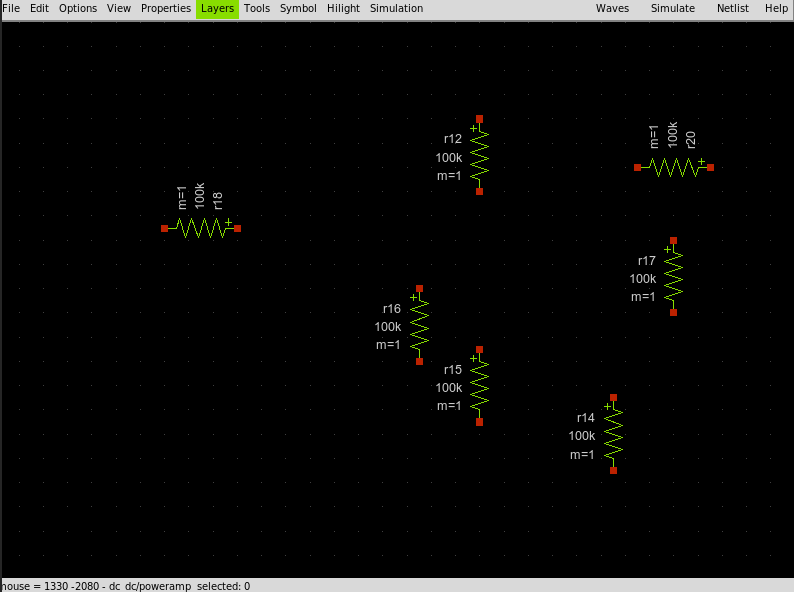Select the r20 horizontal resistor symbol

click(674, 167)
